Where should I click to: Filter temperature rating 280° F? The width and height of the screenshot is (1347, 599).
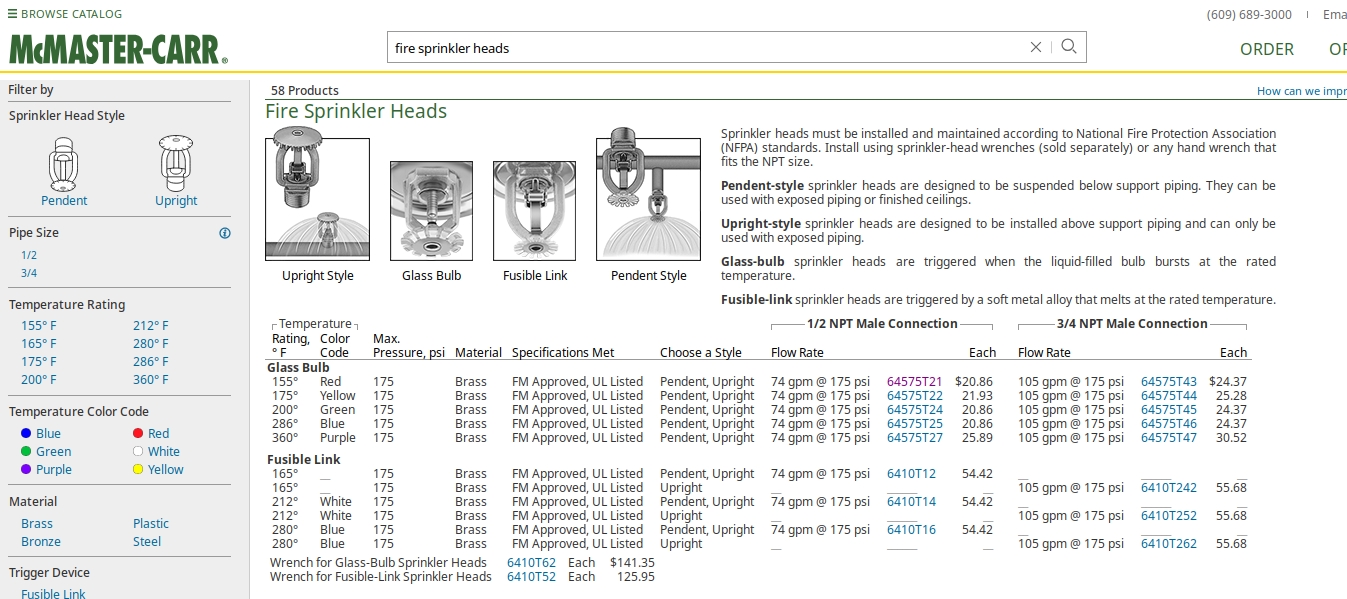click(151, 343)
